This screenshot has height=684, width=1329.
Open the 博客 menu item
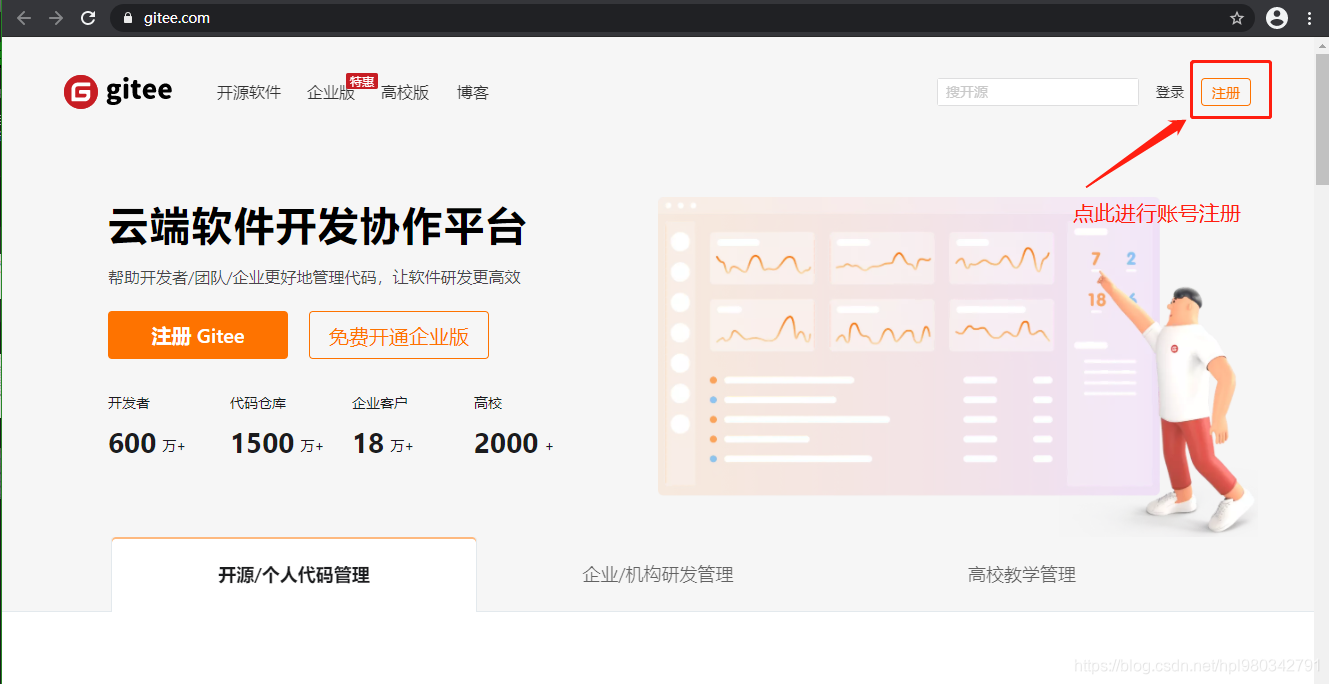[x=473, y=92]
